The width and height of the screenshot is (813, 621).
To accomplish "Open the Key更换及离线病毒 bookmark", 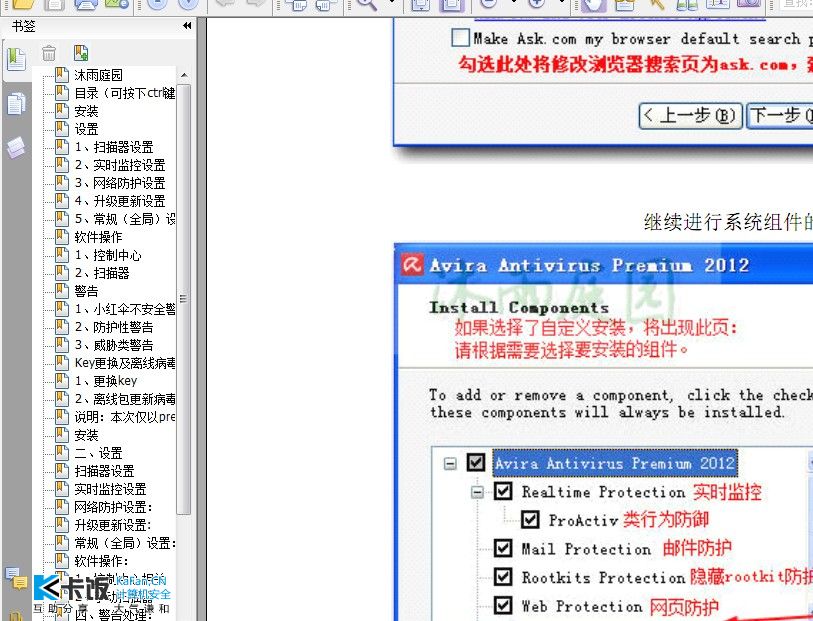I will tap(124, 363).
